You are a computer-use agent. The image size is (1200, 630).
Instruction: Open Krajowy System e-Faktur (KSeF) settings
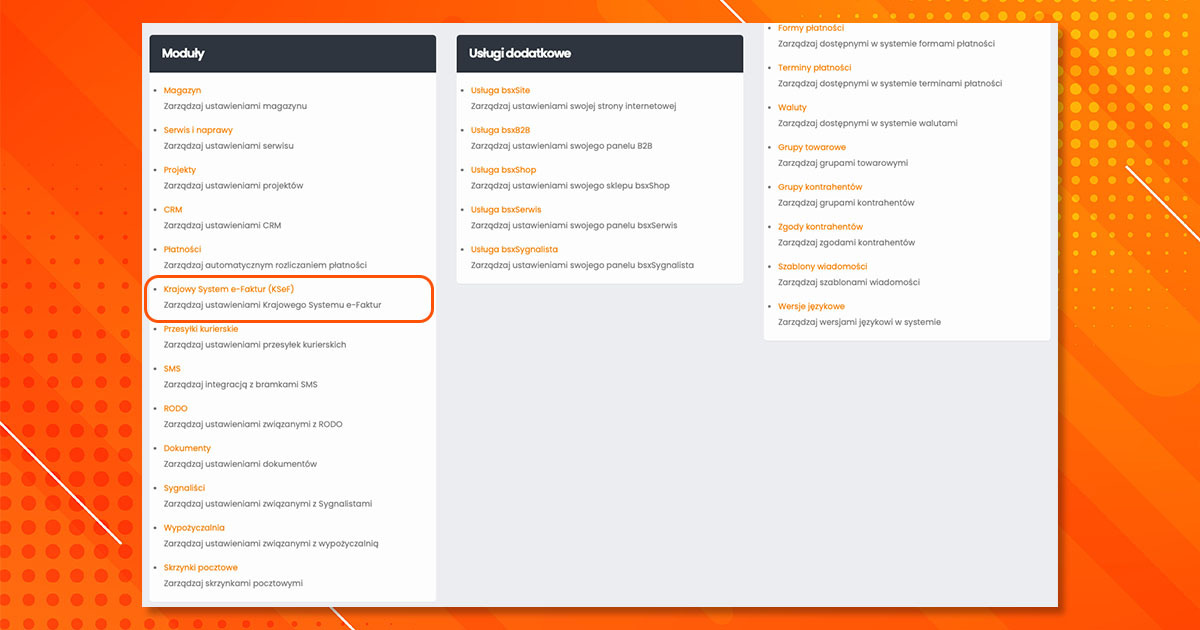point(228,289)
